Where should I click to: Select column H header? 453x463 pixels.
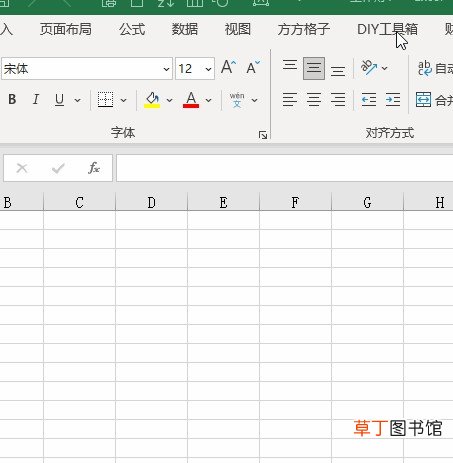[428, 202]
